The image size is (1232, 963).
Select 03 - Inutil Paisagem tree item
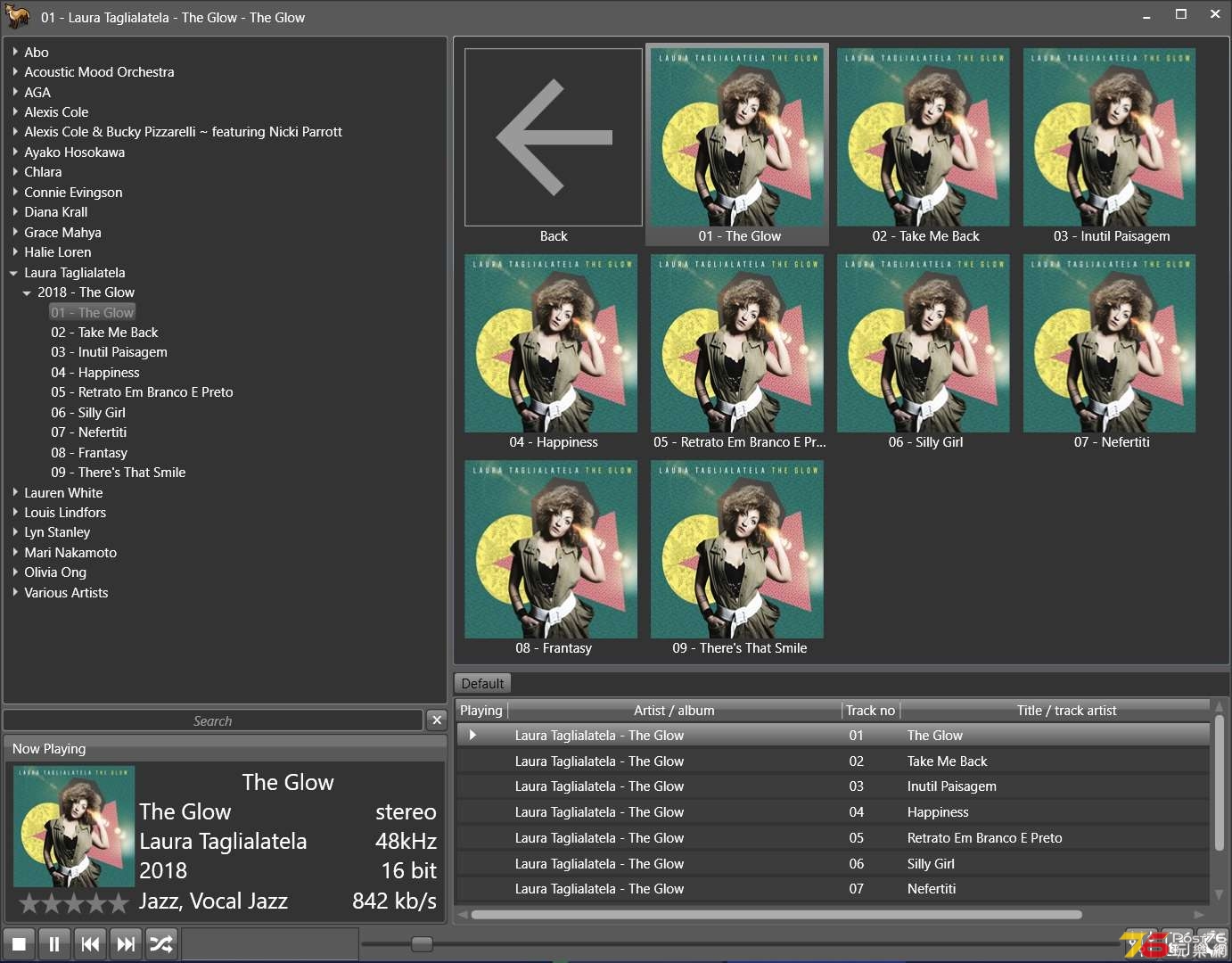click(109, 352)
